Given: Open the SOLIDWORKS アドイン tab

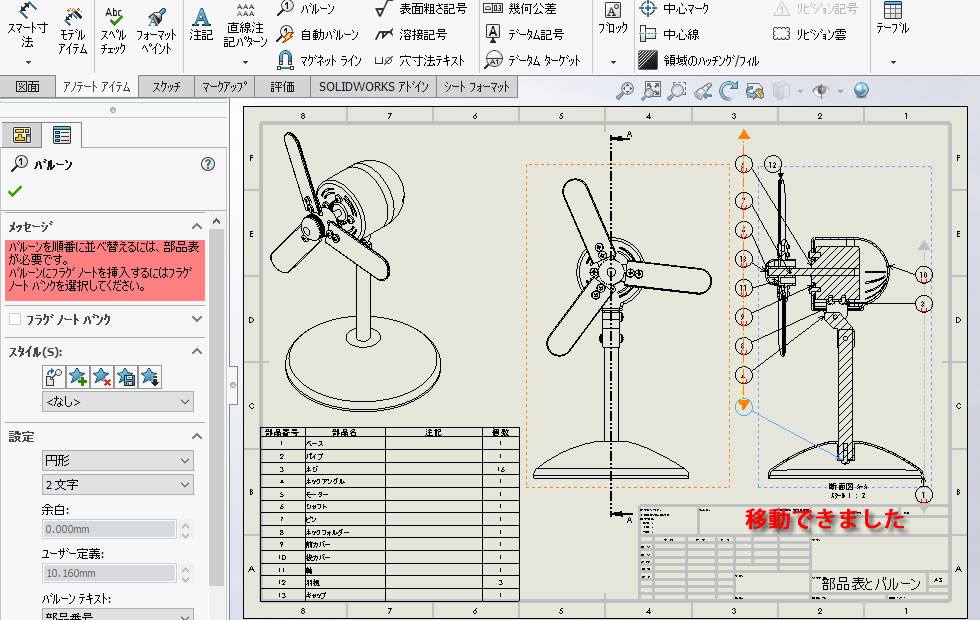Looking at the screenshot, I should pos(374,87).
